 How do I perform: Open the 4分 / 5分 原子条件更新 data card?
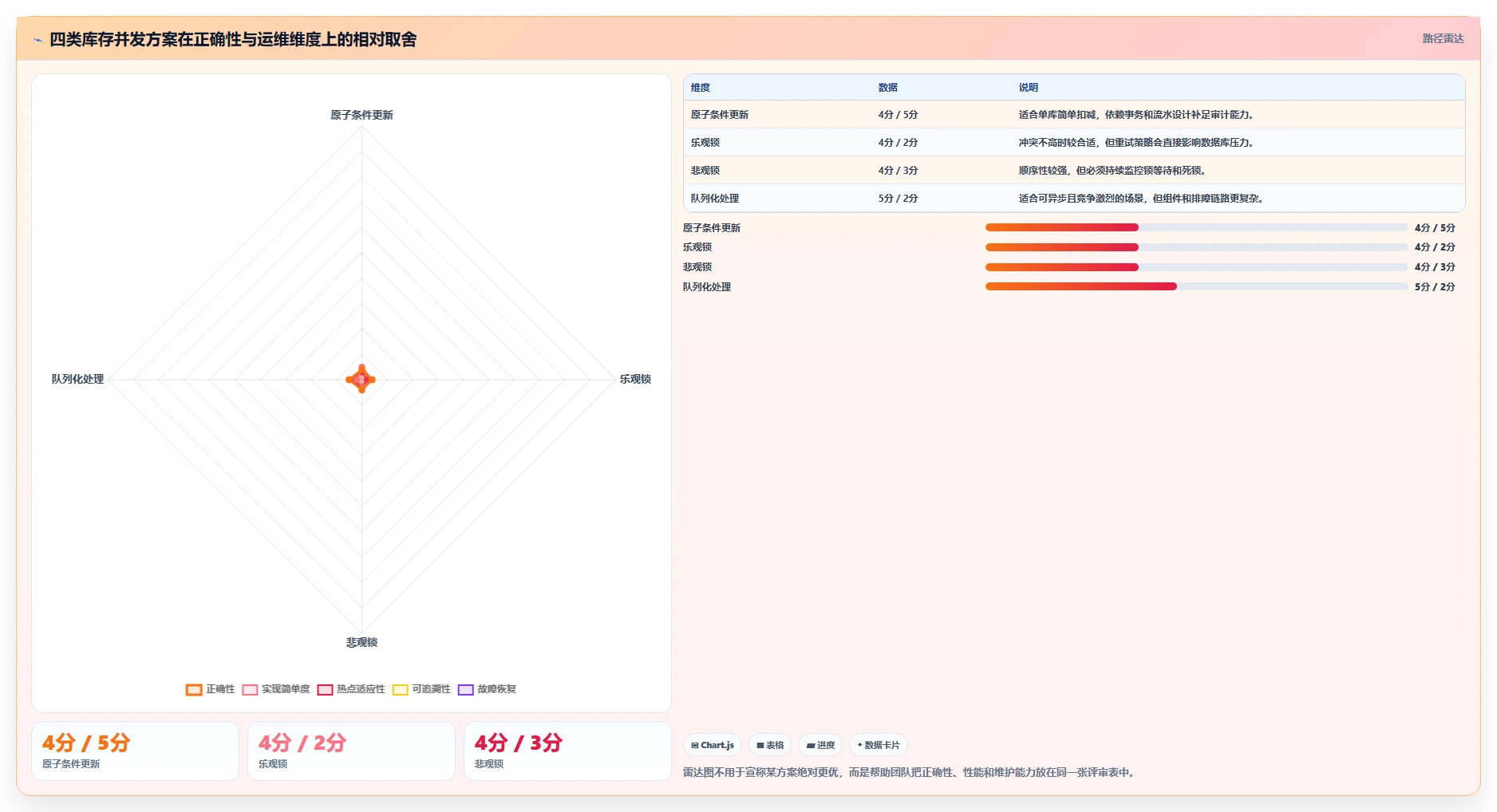135,751
